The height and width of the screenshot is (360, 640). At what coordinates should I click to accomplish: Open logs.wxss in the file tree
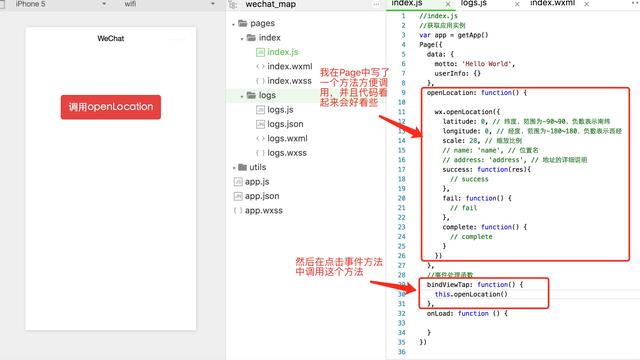[287, 153]
